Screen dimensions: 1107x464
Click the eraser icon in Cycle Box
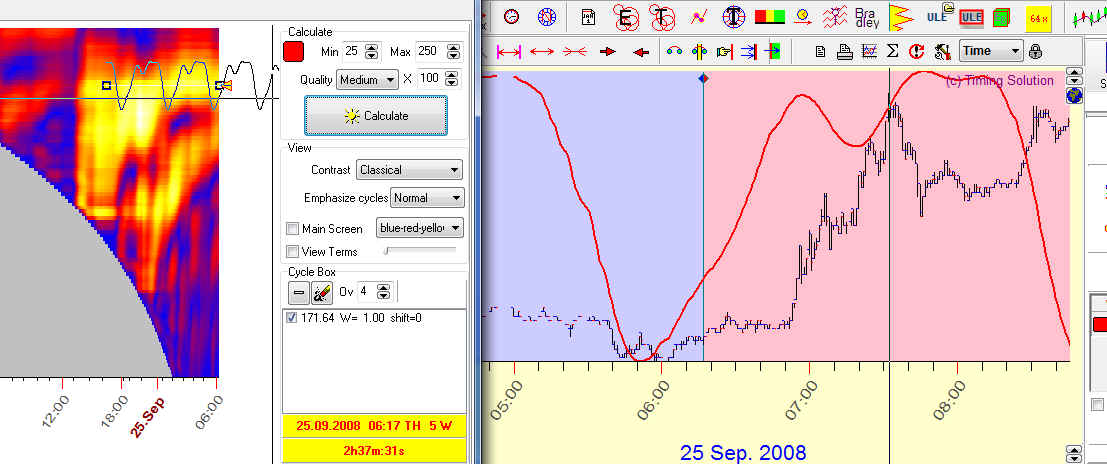click(x=322, y=292)
